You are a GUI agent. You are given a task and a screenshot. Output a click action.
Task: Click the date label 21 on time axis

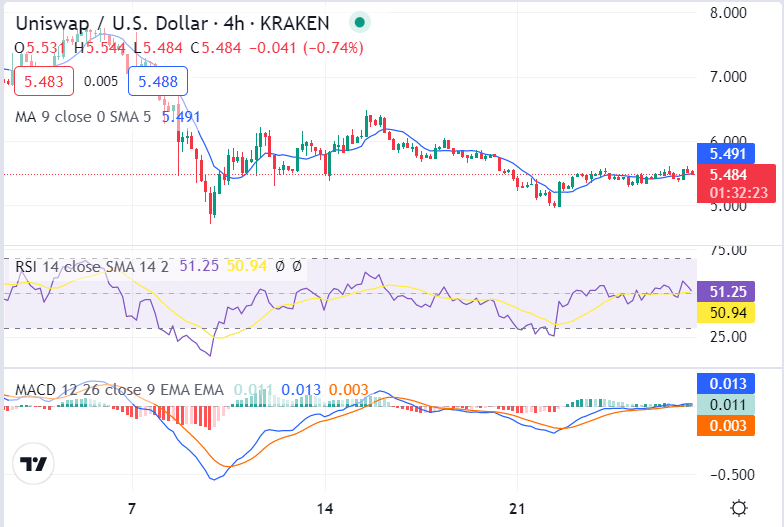(518, 509)
